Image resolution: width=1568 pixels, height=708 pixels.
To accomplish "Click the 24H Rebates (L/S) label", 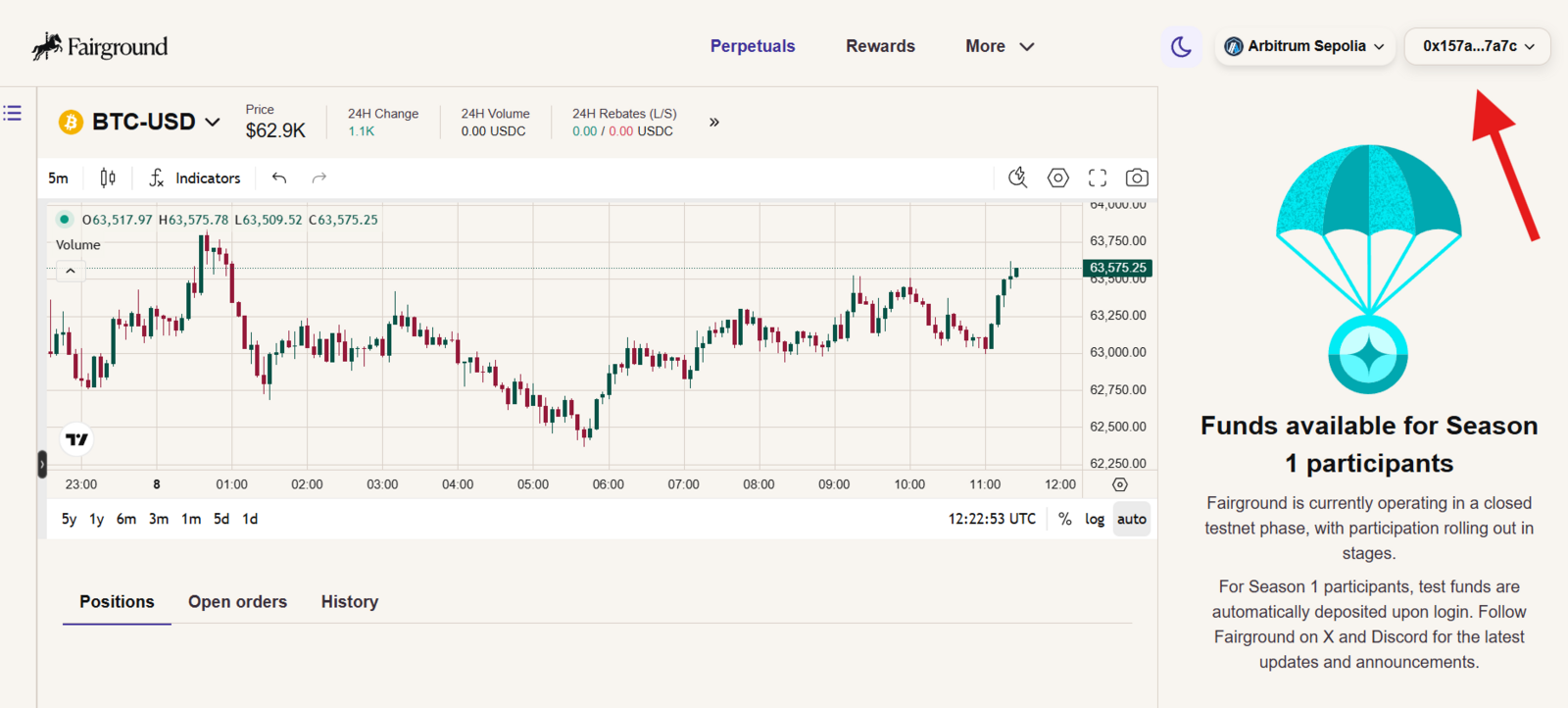I will pos(624,114).
